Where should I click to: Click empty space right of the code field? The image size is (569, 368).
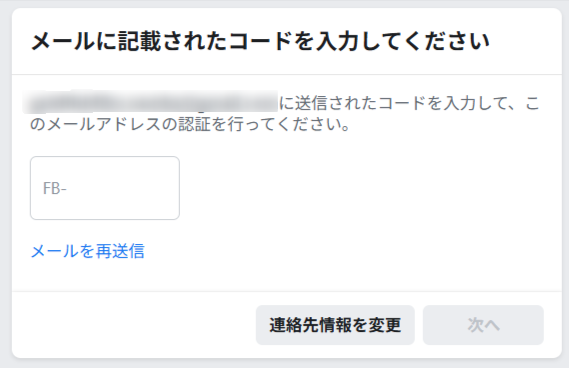coord(363,188)
